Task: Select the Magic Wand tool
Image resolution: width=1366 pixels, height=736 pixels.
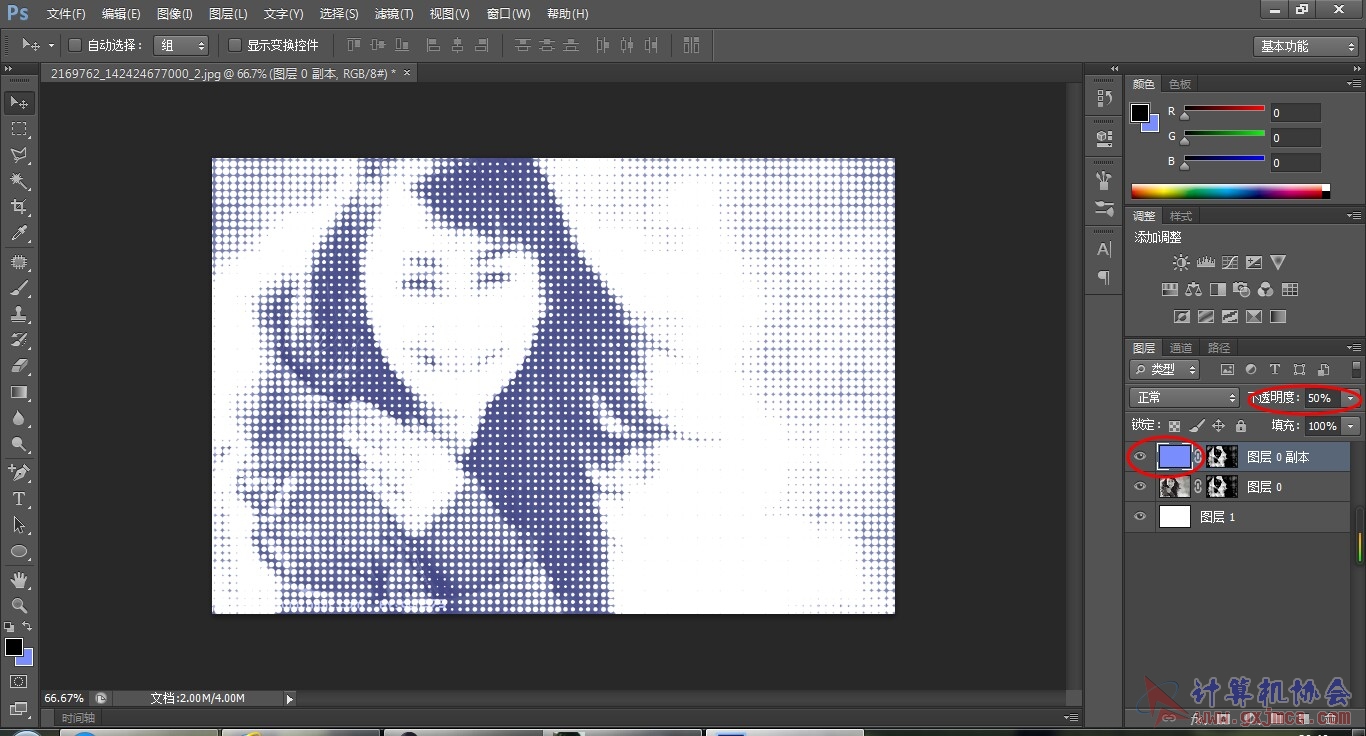Action: (19, 181)
